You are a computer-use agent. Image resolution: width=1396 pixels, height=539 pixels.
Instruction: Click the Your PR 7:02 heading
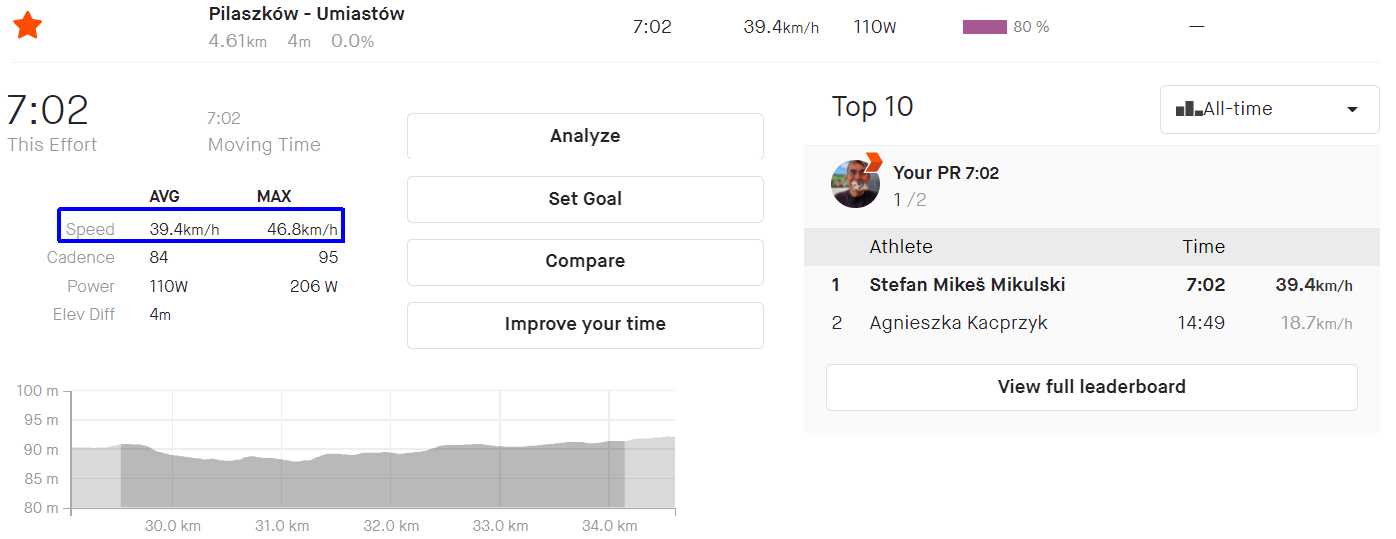pyautogui.click(x=945, y=173)
